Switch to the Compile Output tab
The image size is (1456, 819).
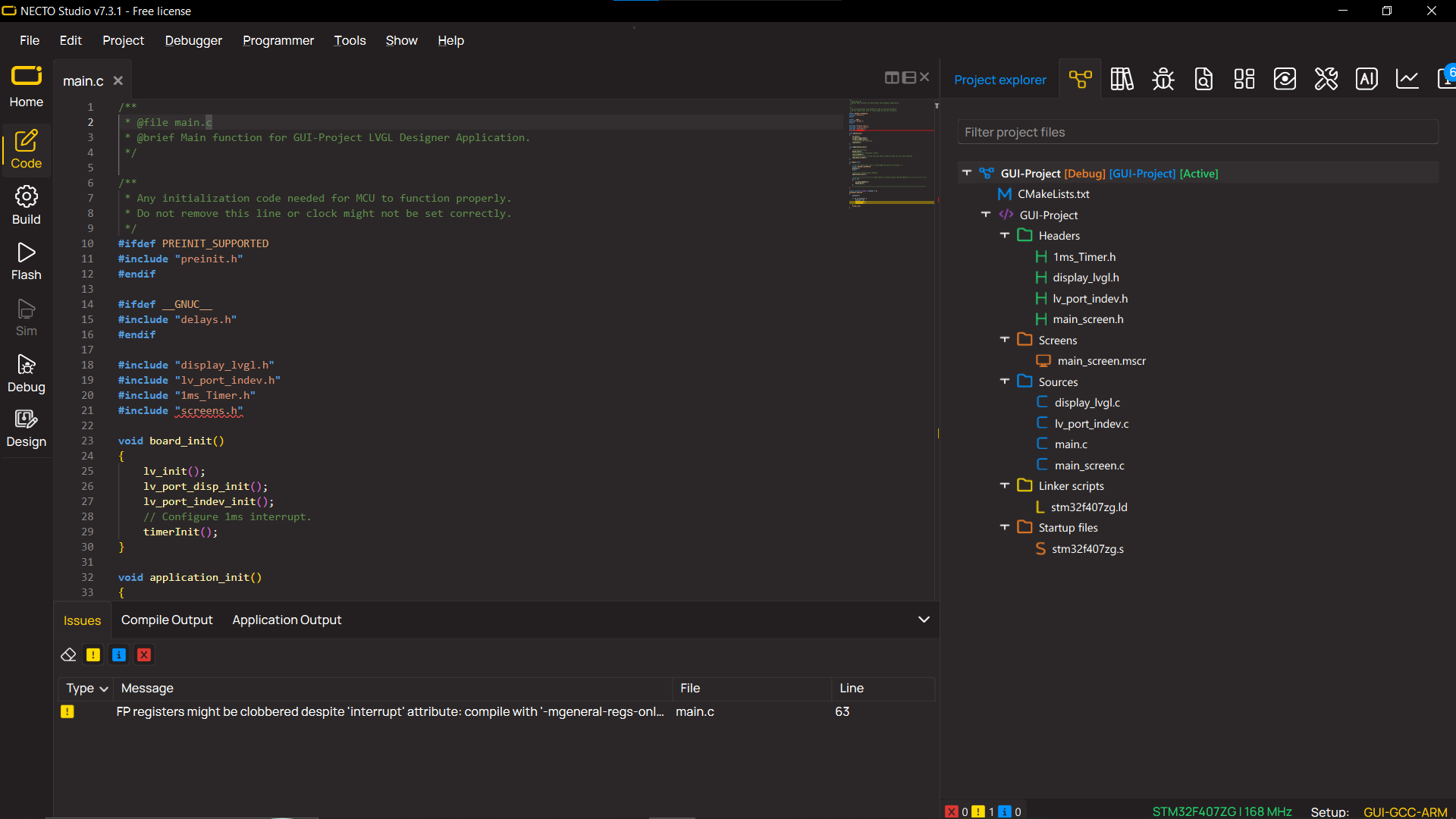click(167, 620)
